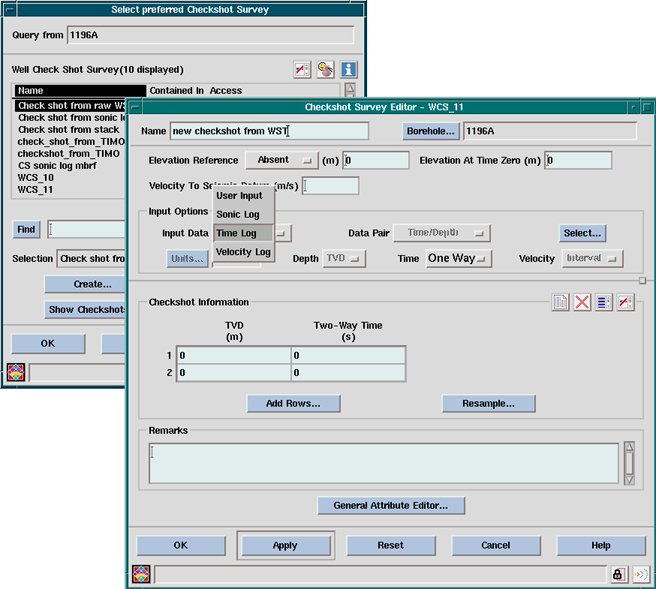
Task: Open the blue information icon
Action: [x=348, y=69]
